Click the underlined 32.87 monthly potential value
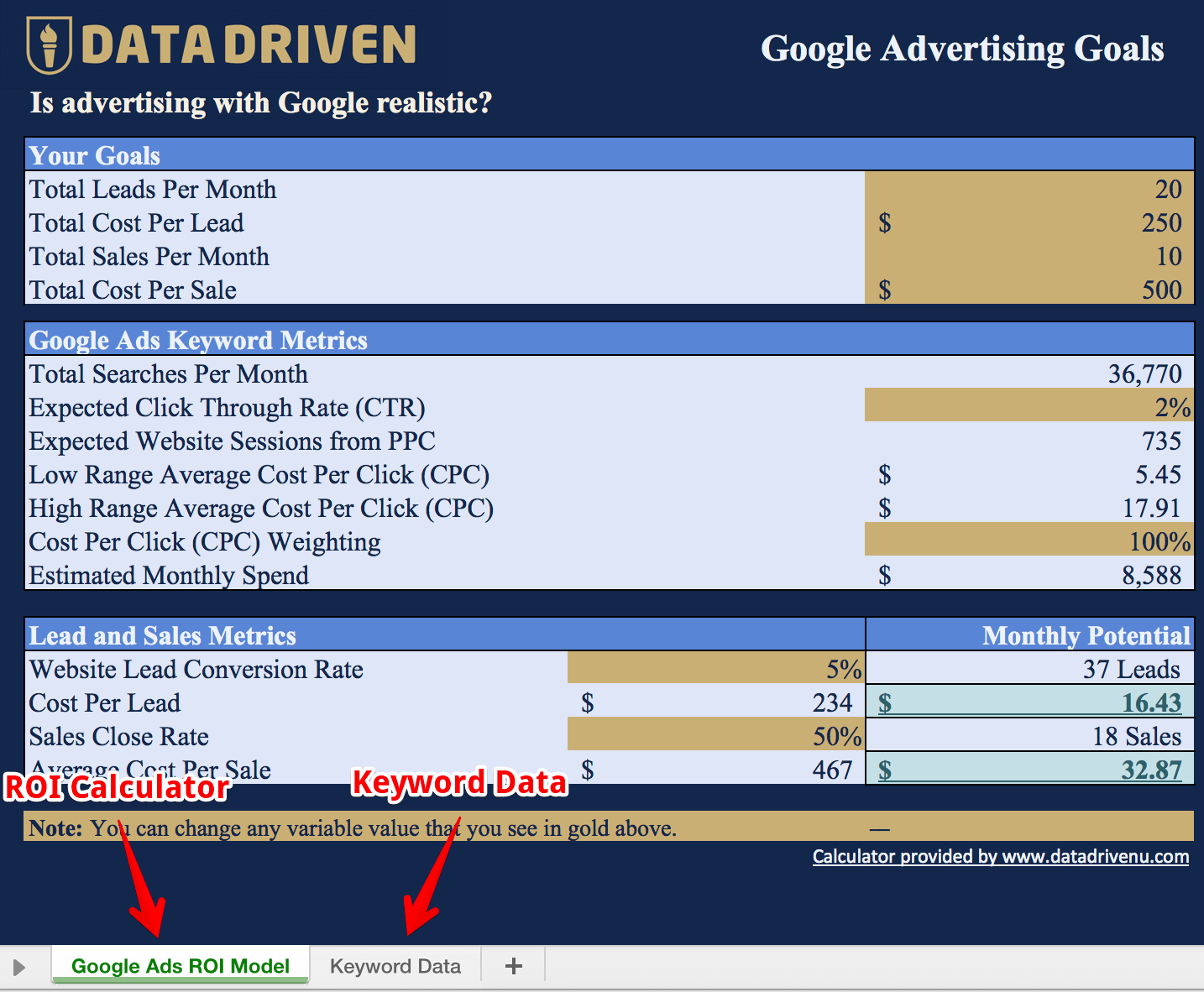Image resolution: width=1204 pixels, height=992 pixels. pos(1152,770)
